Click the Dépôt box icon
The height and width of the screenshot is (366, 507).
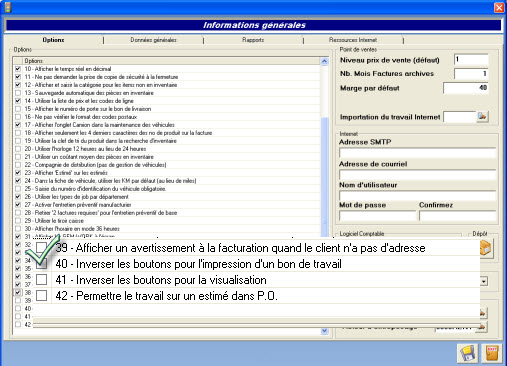point(485,248)
